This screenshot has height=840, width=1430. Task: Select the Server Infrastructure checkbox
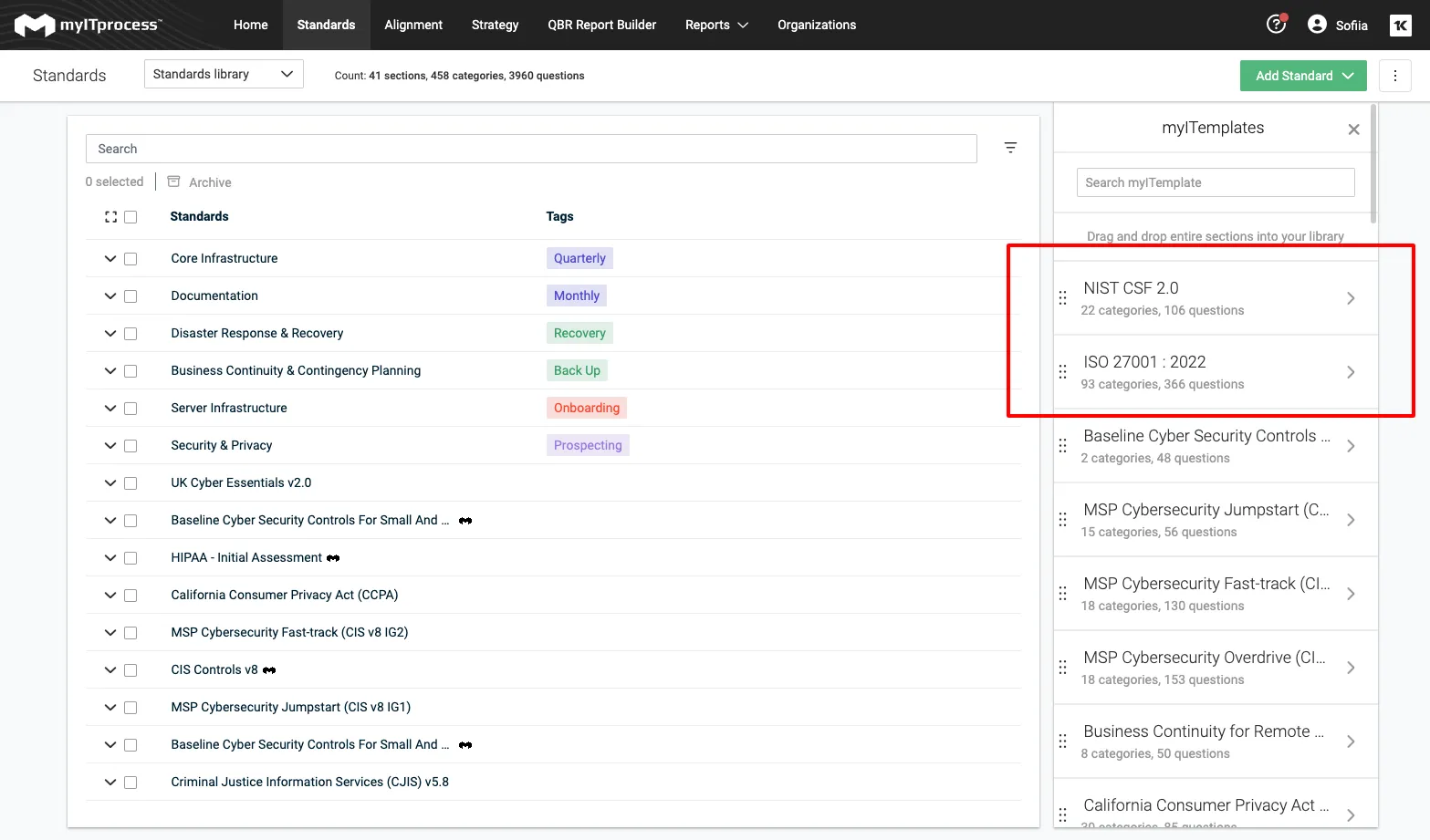130,409
